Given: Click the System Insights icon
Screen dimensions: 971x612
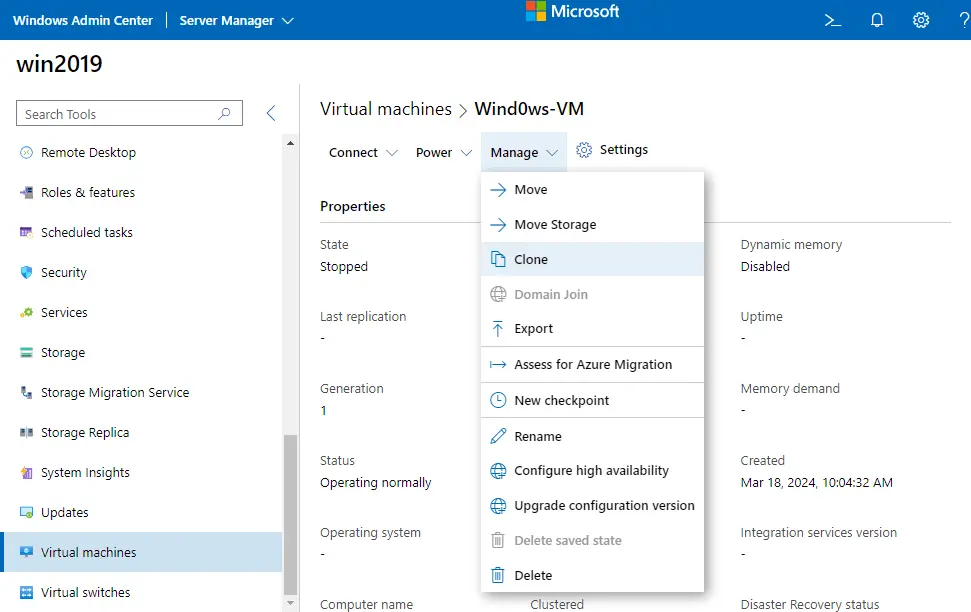Looking at the screenshot, I should pos(26,473).
